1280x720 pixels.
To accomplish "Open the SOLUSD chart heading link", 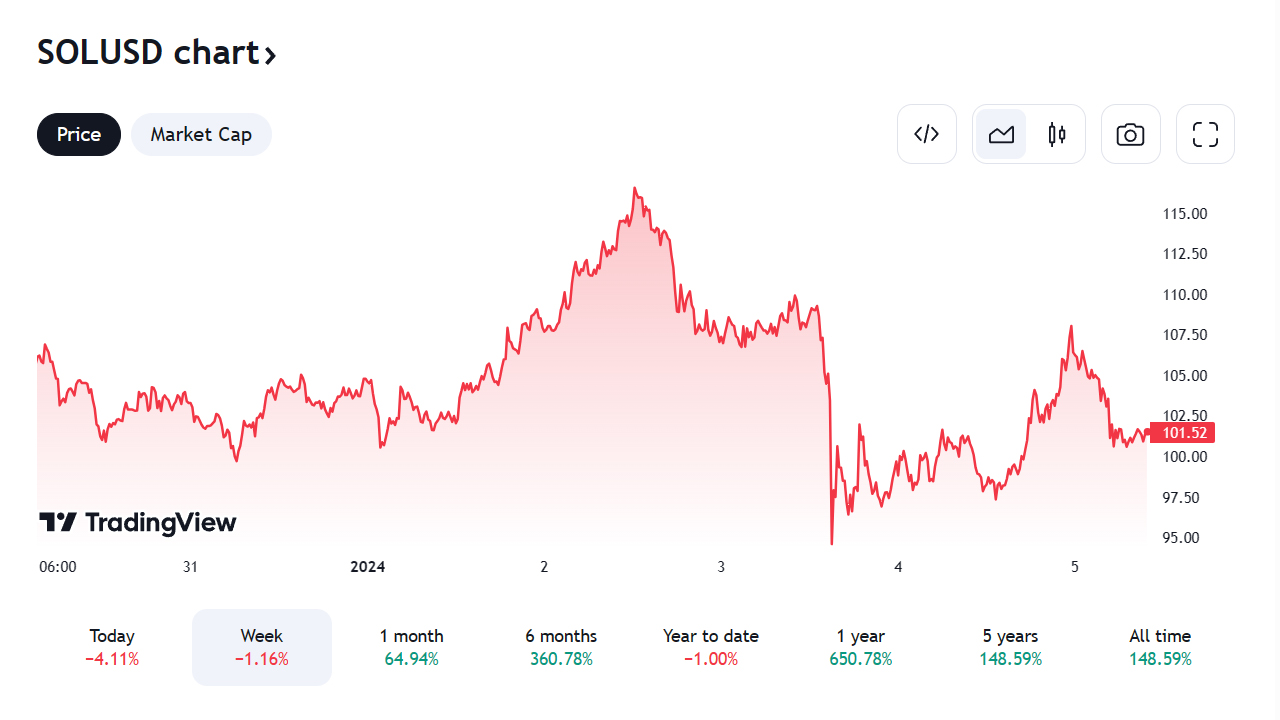I will click(x=148, y=52).
